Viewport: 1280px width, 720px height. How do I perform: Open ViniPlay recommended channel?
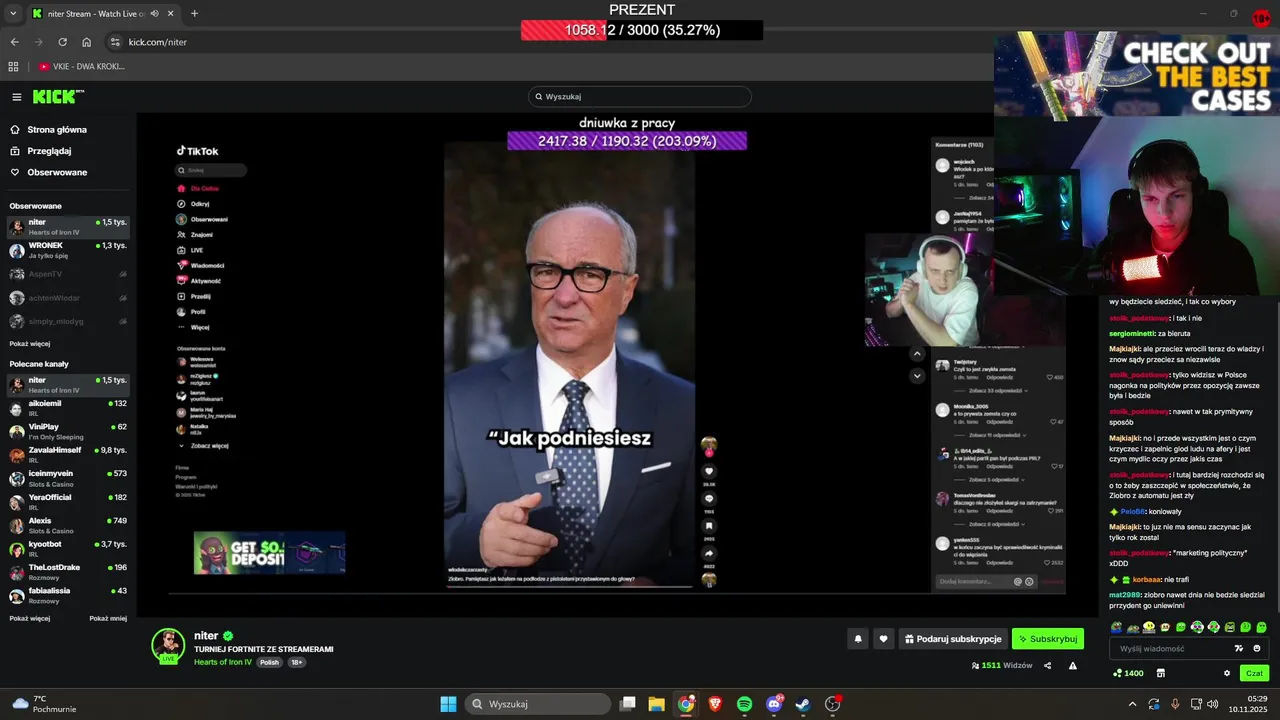pyautogui.click(x=68, y=431)
